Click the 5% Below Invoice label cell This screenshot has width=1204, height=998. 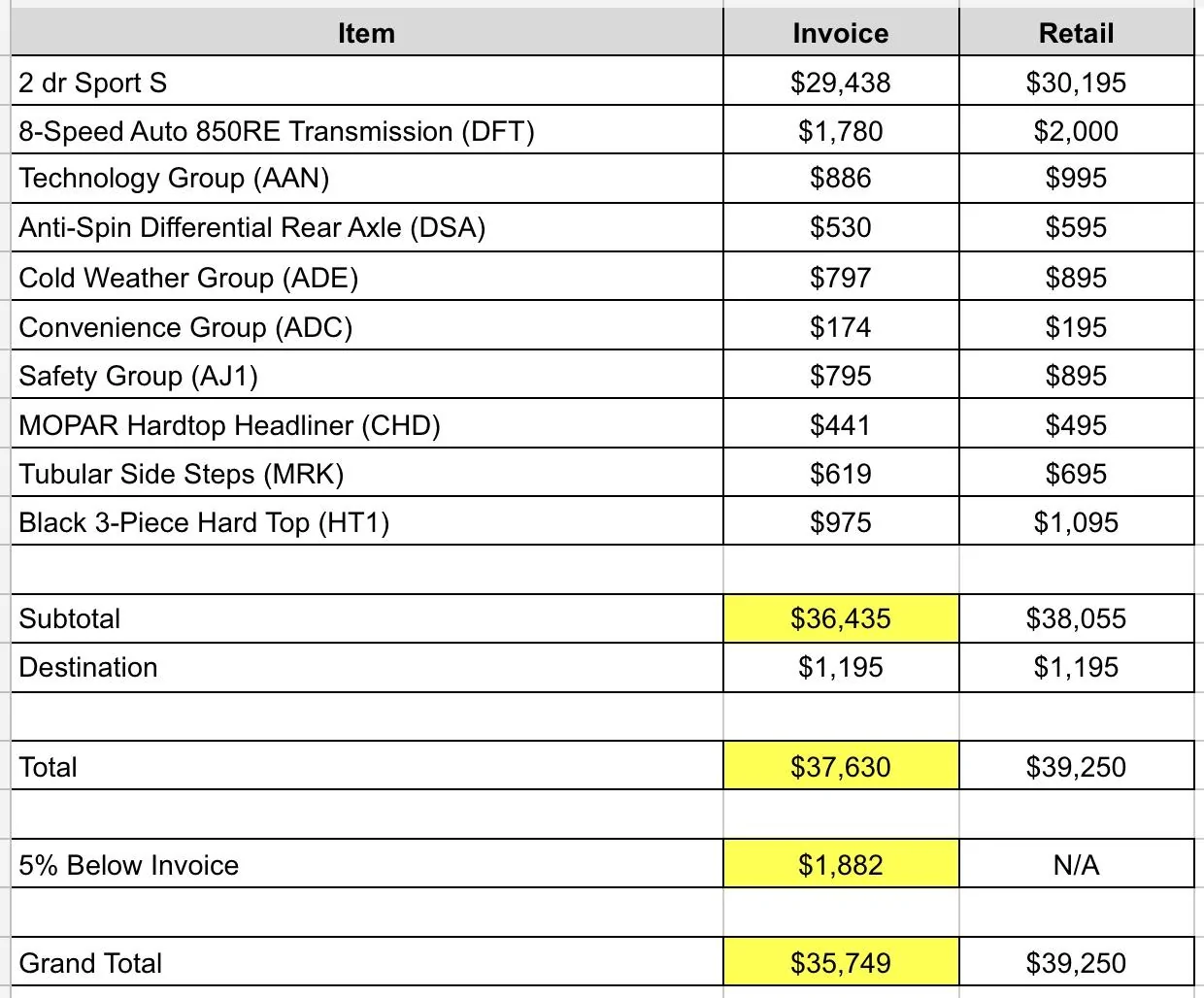point(367,864)
